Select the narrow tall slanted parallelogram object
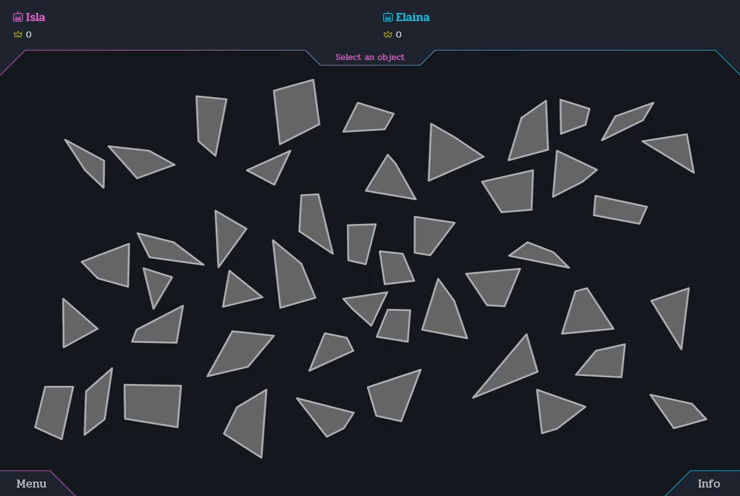 point(98,402)
